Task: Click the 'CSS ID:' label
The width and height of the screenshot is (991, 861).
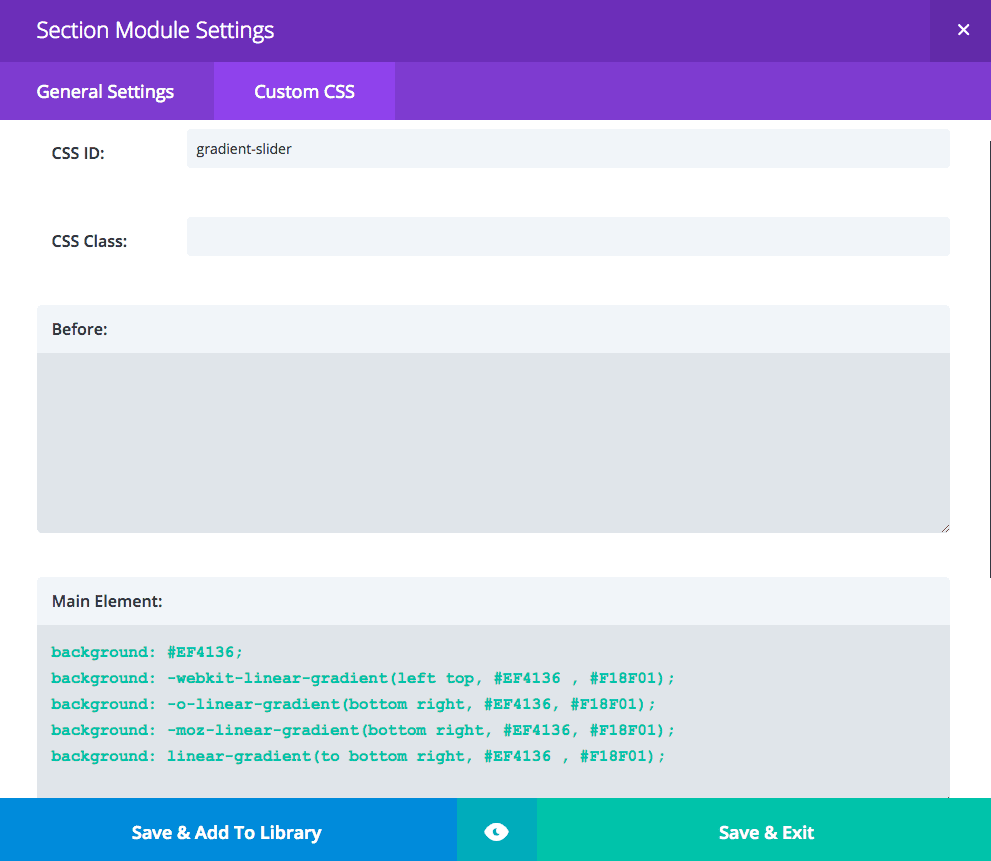Action: tap(78, 154)
